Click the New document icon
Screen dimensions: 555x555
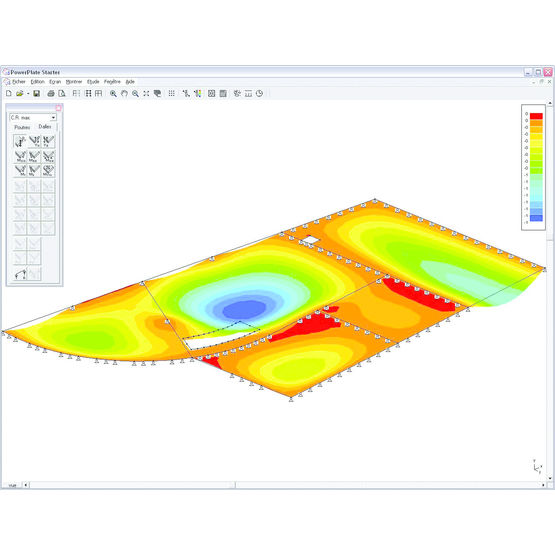tap(9, 93)
